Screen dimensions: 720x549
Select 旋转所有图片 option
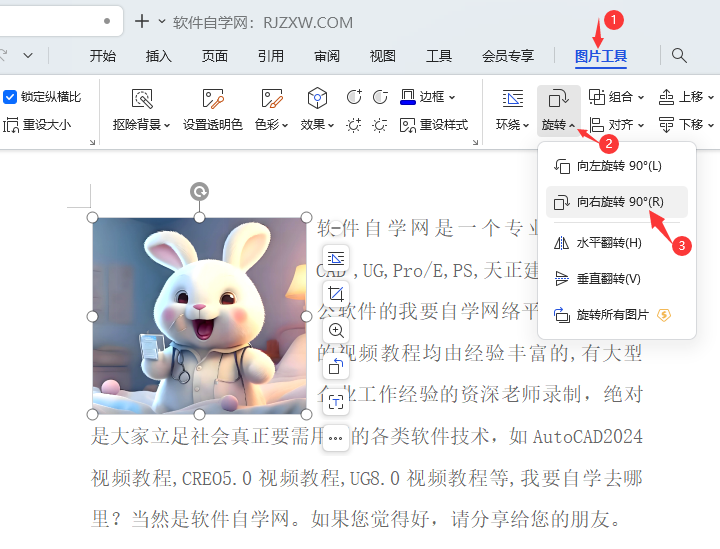click(x=617, y=315)
